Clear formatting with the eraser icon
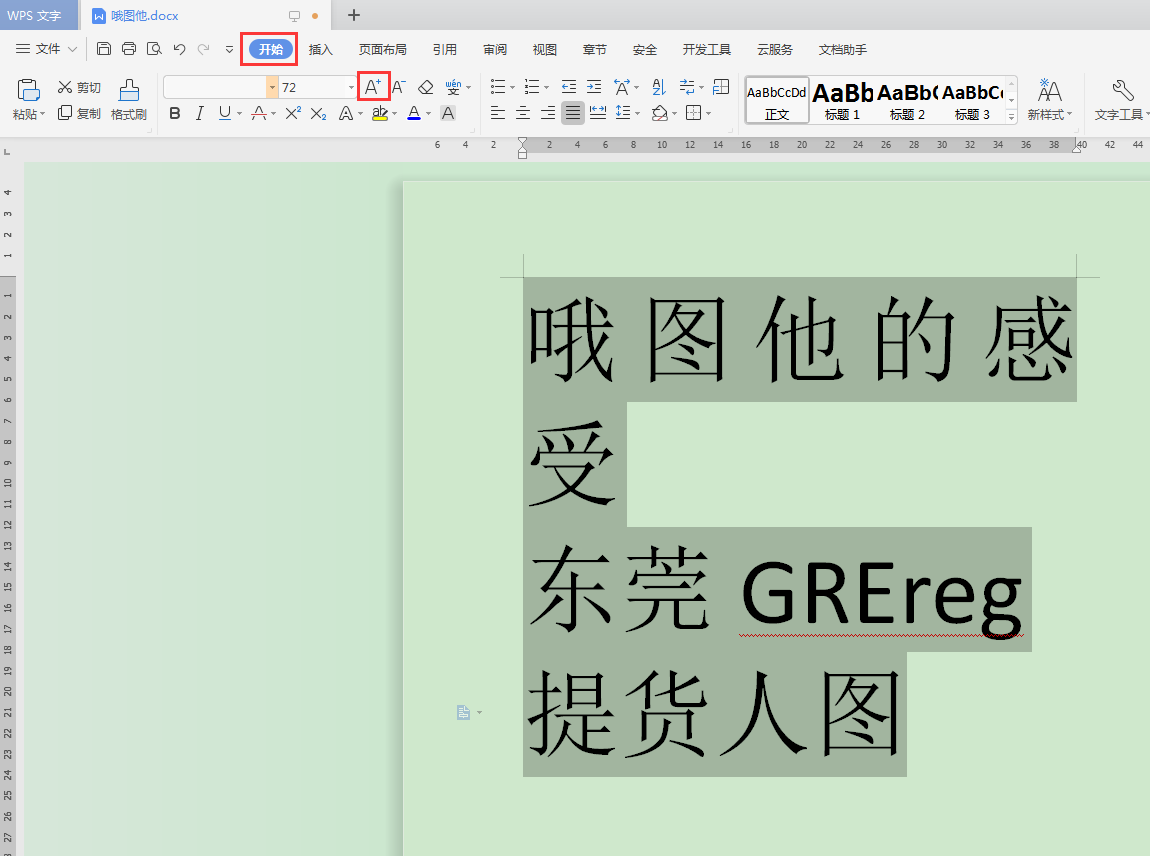This screenshot has width=1150, height=856. 425,87
